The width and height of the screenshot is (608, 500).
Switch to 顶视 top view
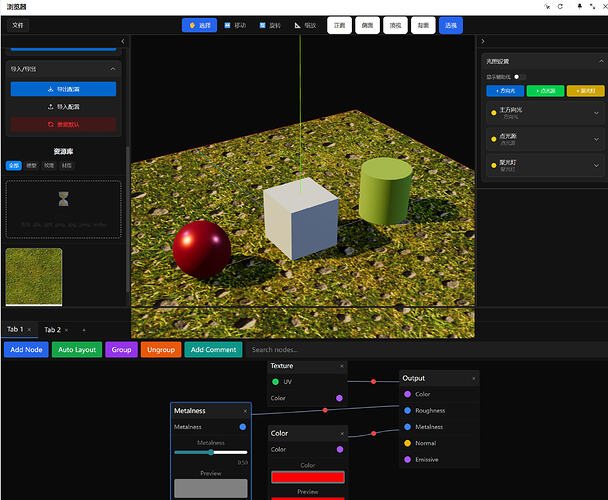tap(395, 25)
